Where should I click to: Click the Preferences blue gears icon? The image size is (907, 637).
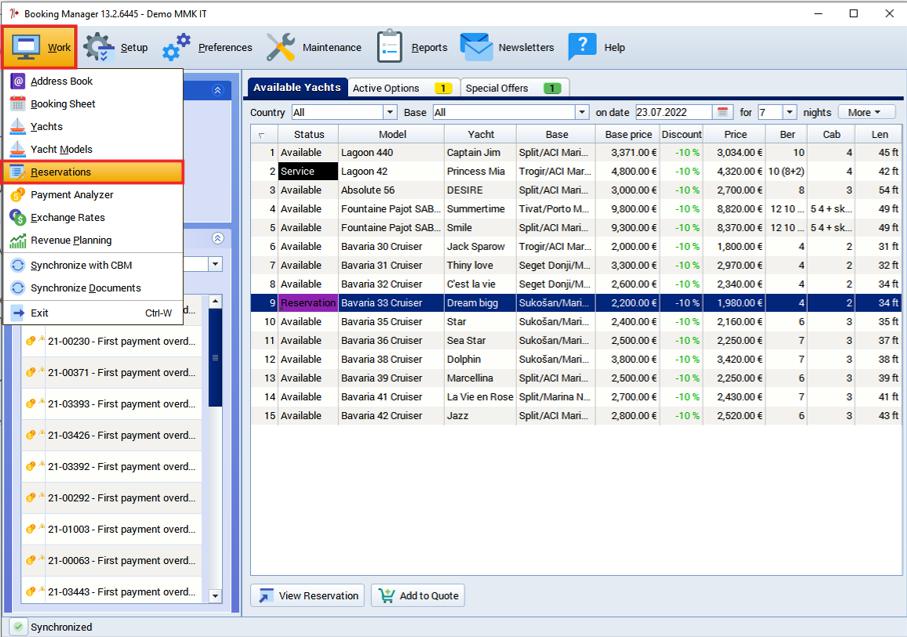click(176, 47)
